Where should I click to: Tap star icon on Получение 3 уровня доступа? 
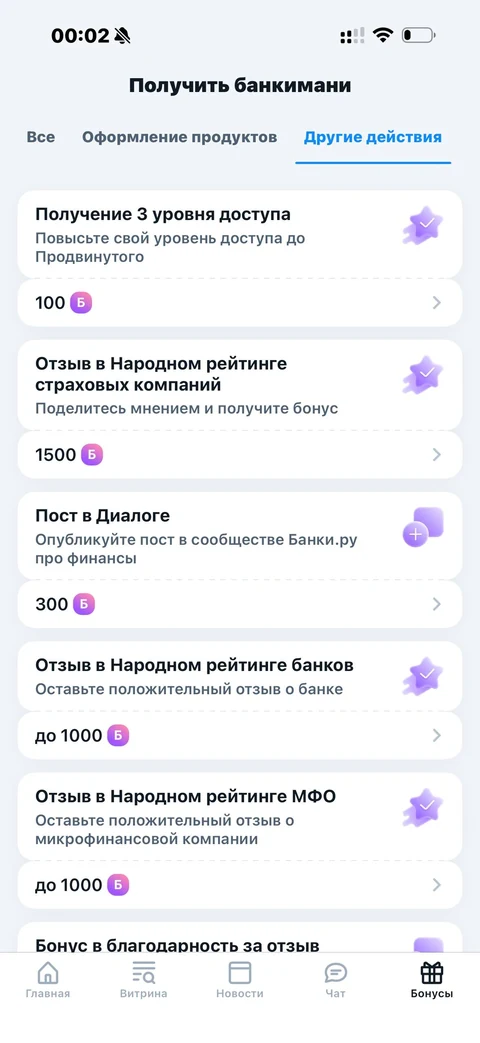[423, 226]
